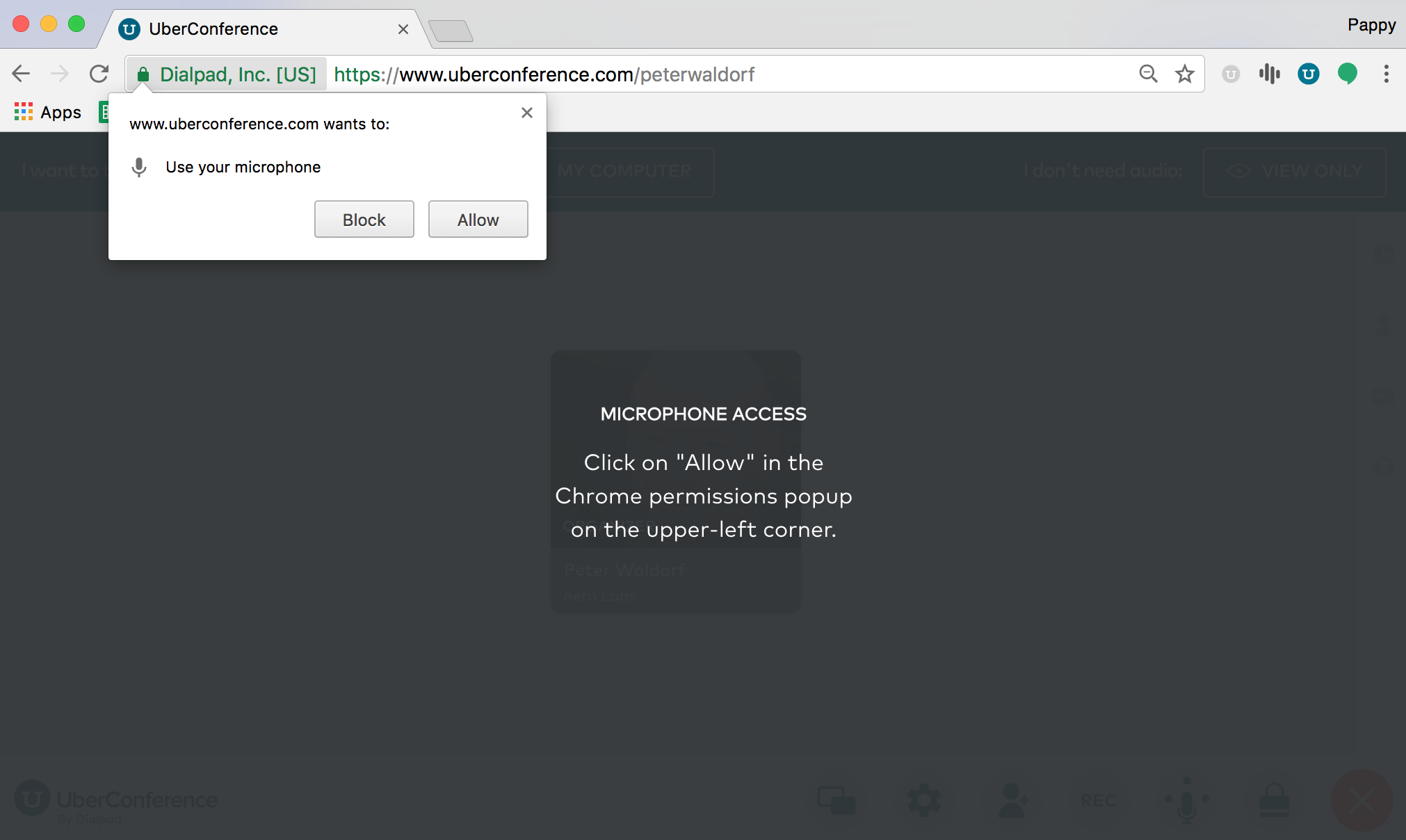
Task: Click the green Hangouts extension icon
Action: 1347,74
